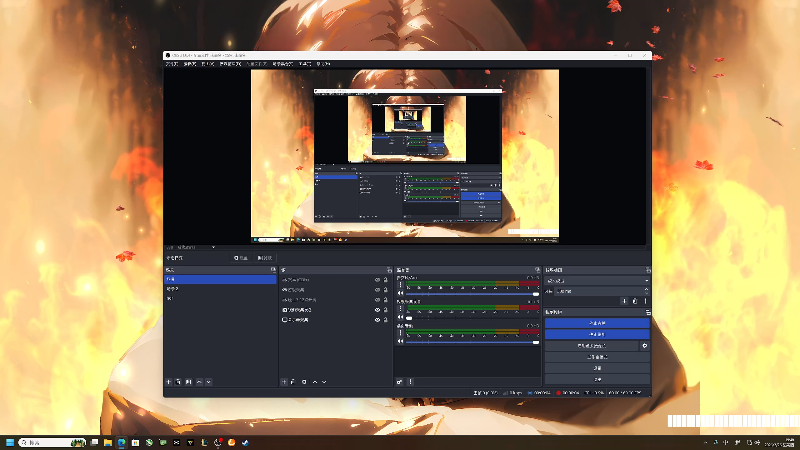The width and height of the screenshot is (800, 450).
Task: Toggle lock on the display capture source
Action: click(x=386, y=320)
